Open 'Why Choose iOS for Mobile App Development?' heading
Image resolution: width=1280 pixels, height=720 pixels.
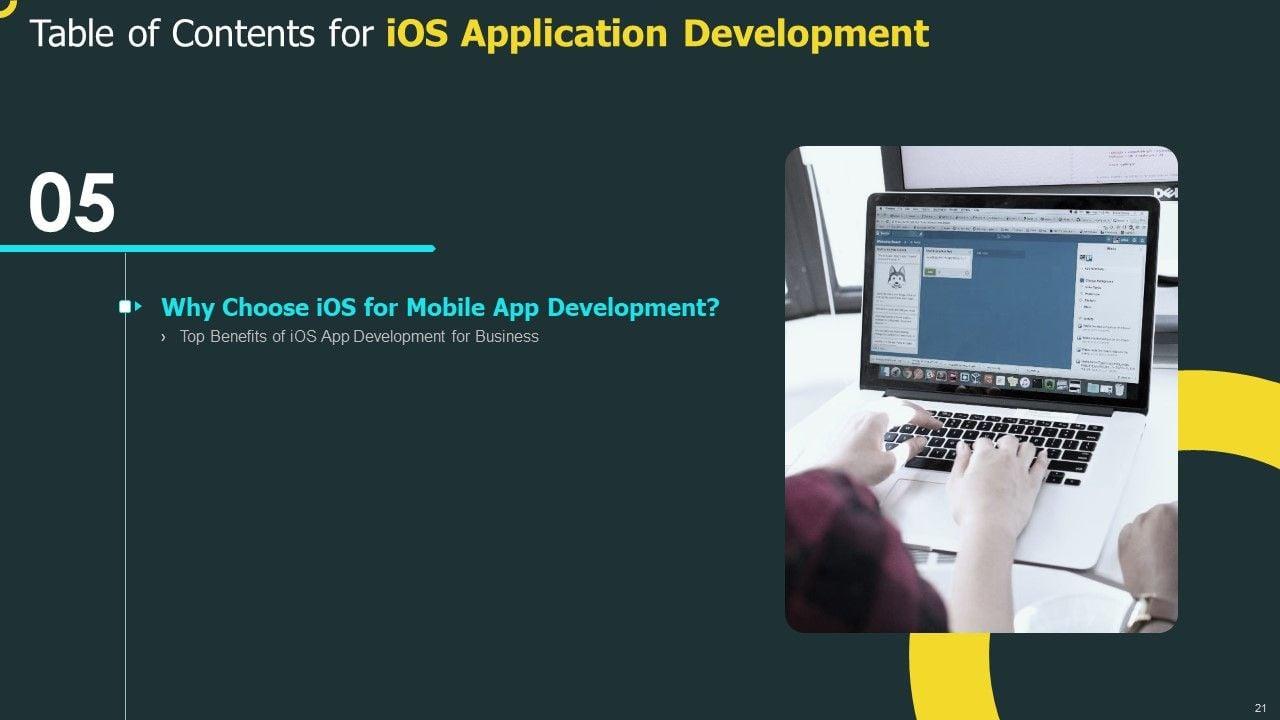tap(439, 307)
